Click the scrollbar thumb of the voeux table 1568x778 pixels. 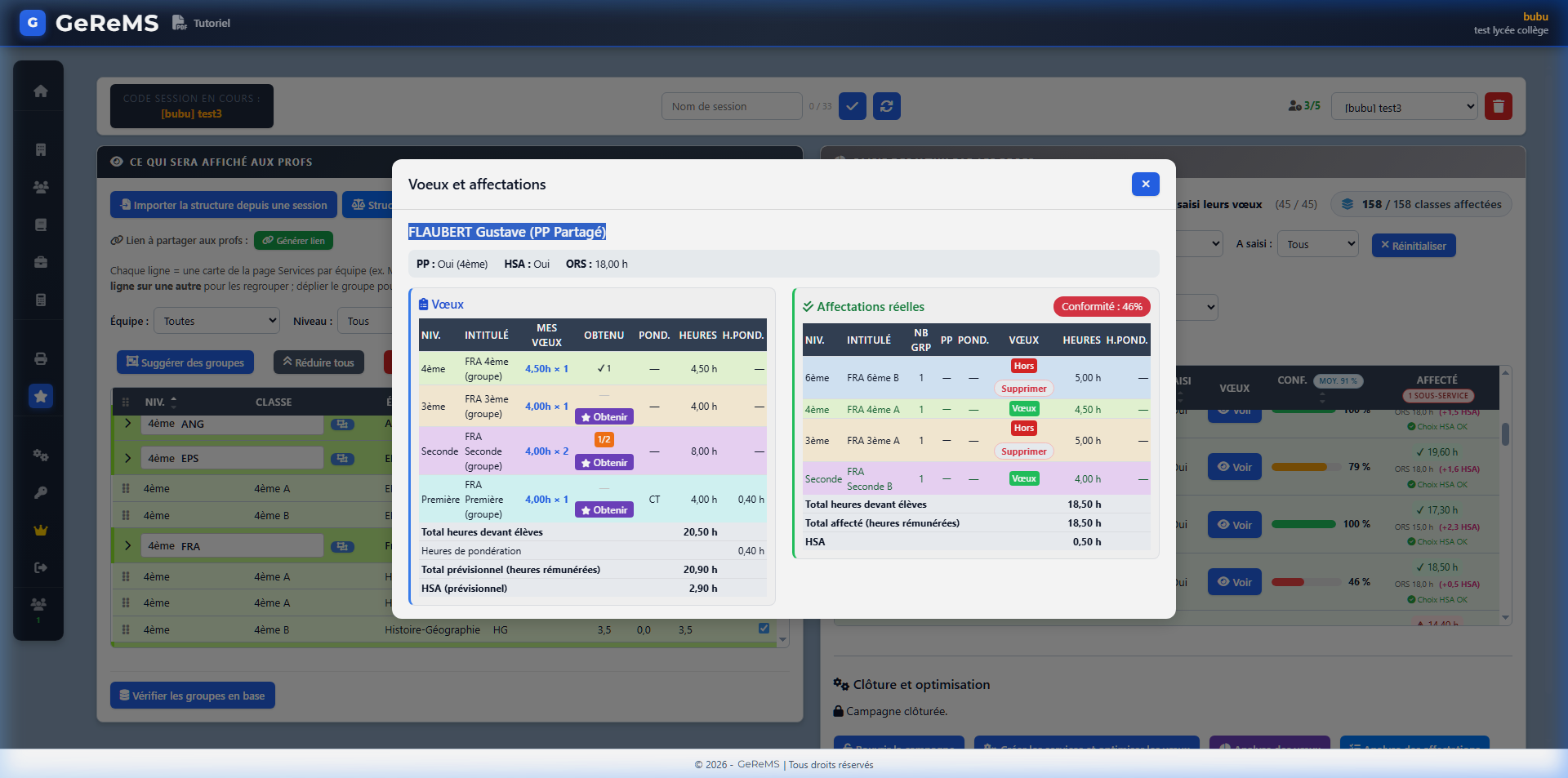point(1505,433)
